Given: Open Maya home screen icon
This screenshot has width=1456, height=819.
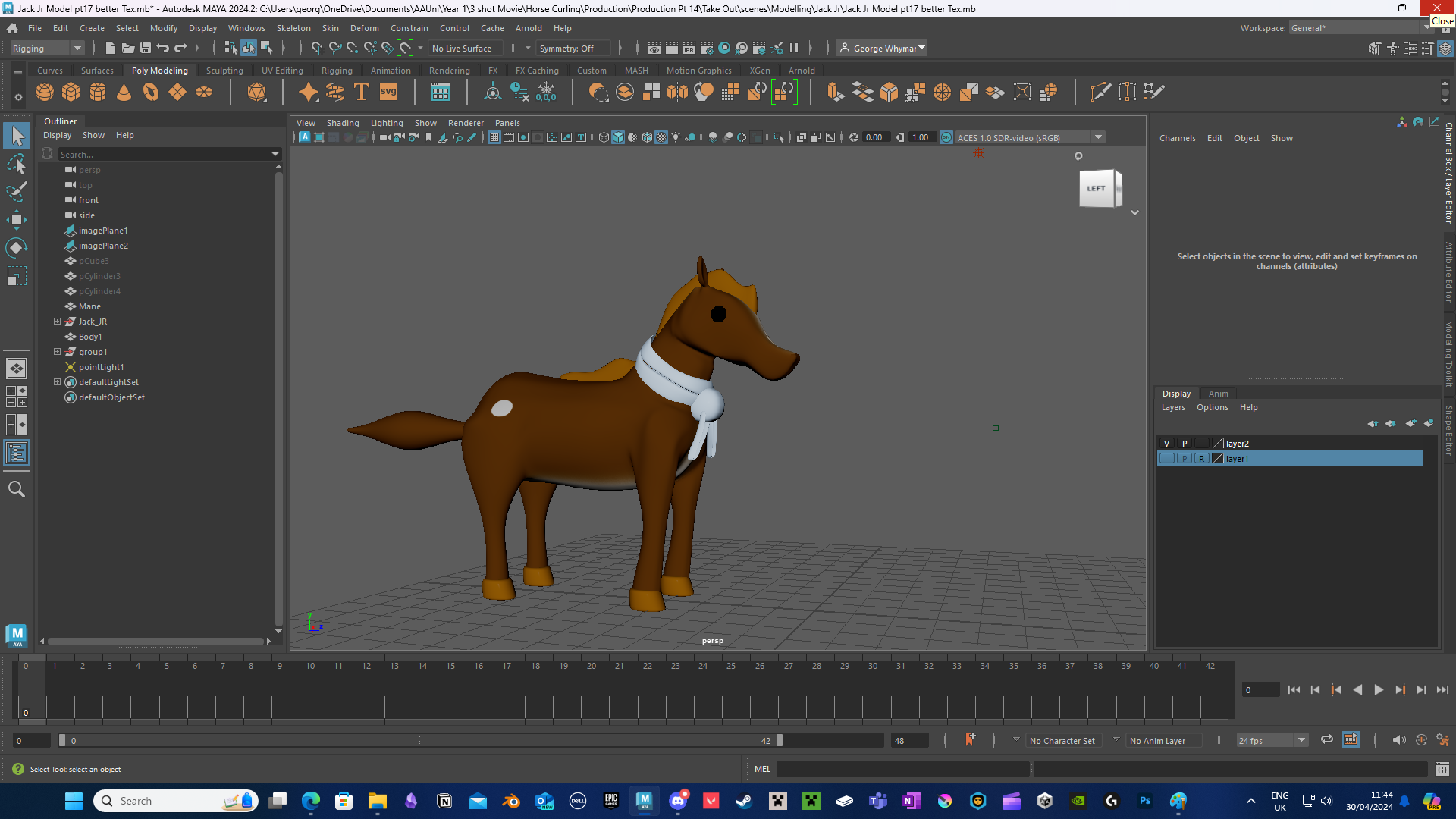Looking at the screenshot, I should (x=12, y=28).
